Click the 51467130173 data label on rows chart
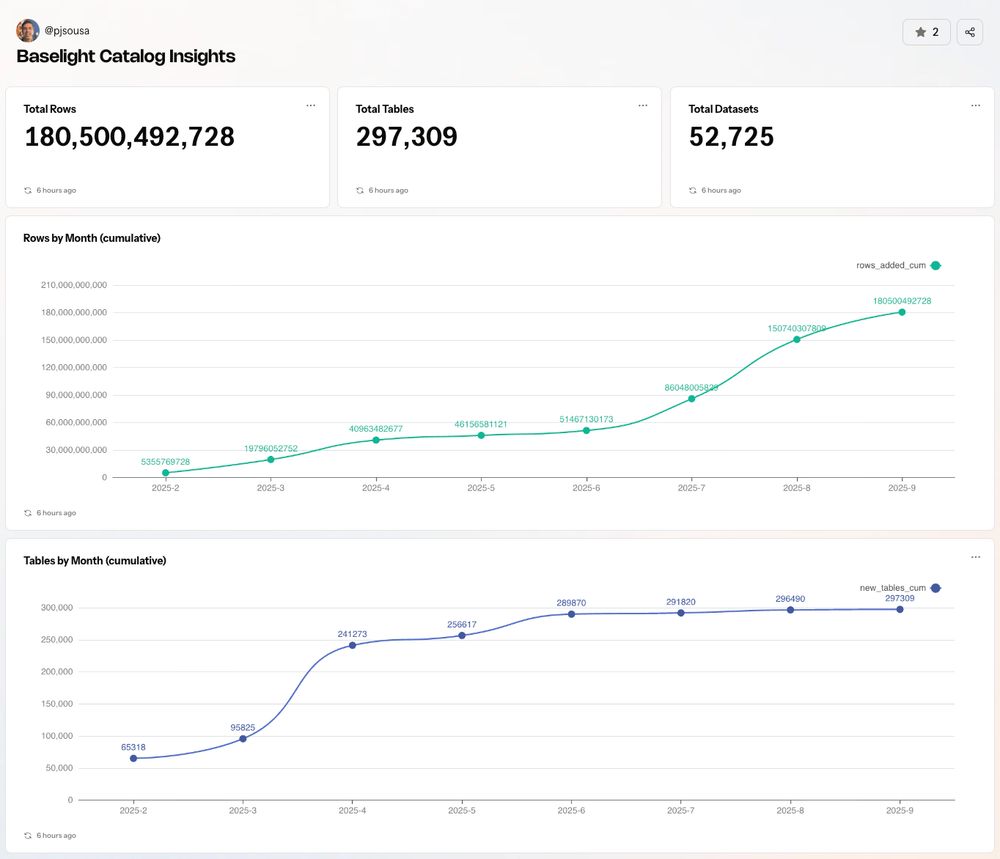Viewport: 1000px width, 859px height. tap(586, 419)
